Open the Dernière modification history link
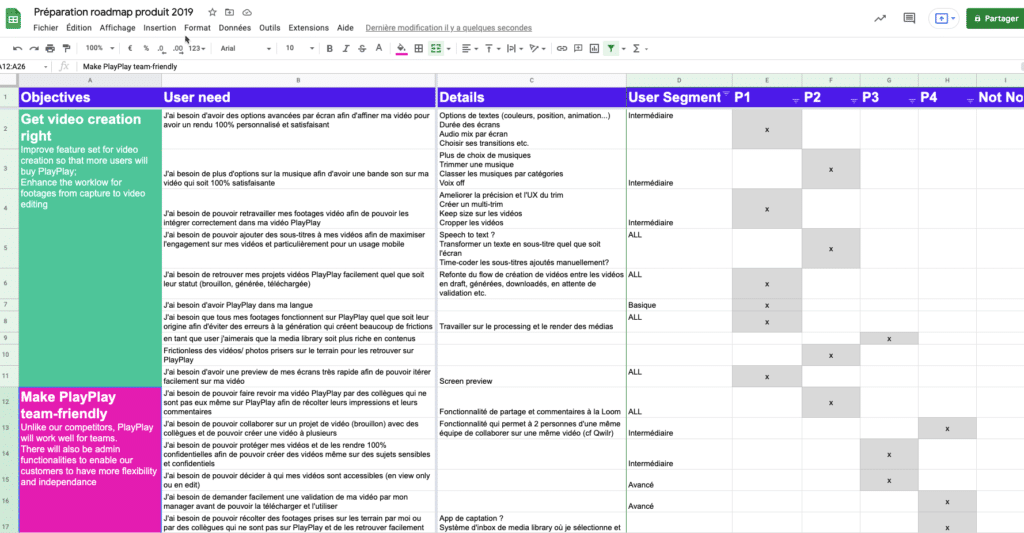The image size is (1024, 533). click(x=448, y=28)
